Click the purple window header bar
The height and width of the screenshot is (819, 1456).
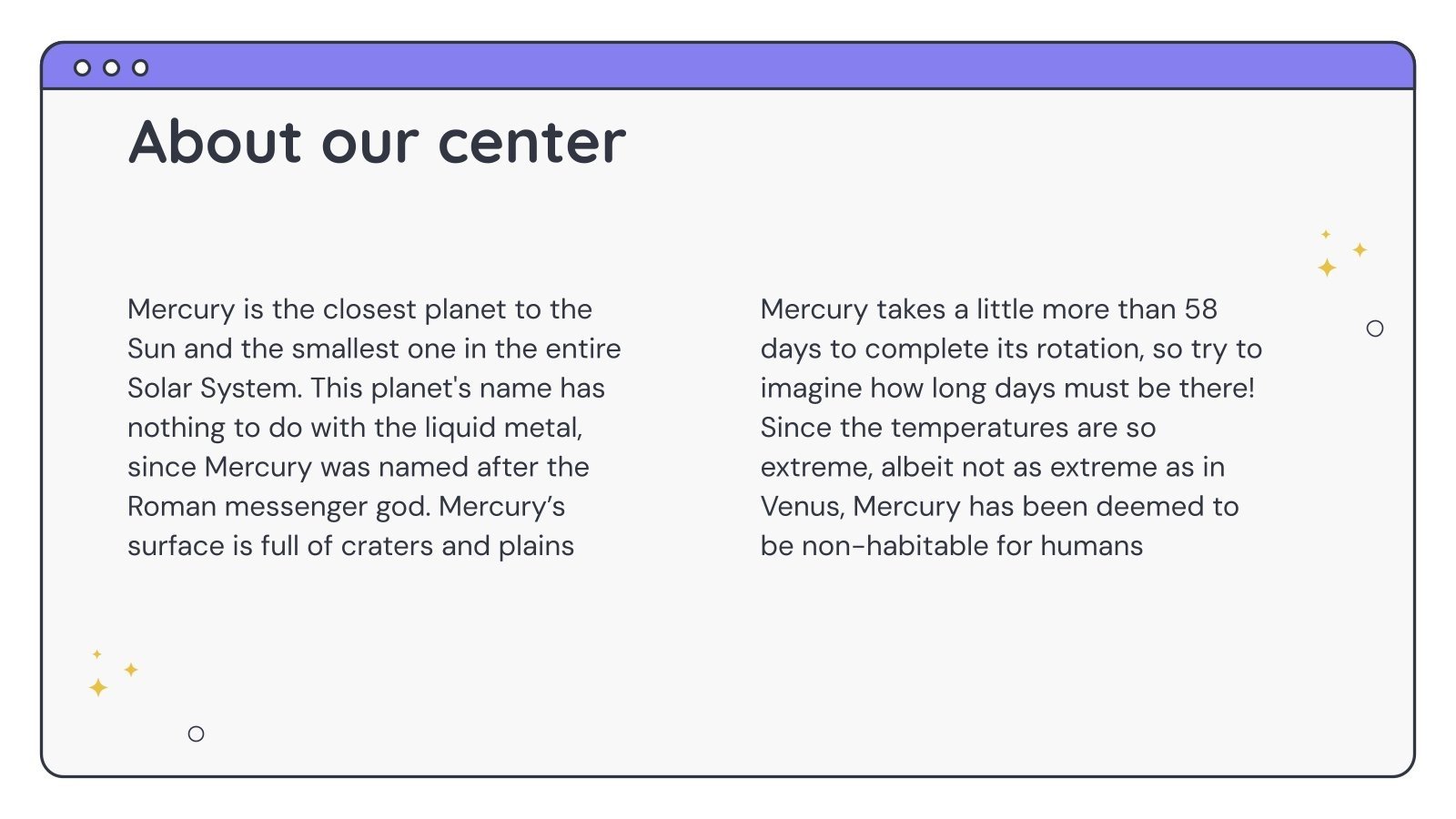[728, 67]
